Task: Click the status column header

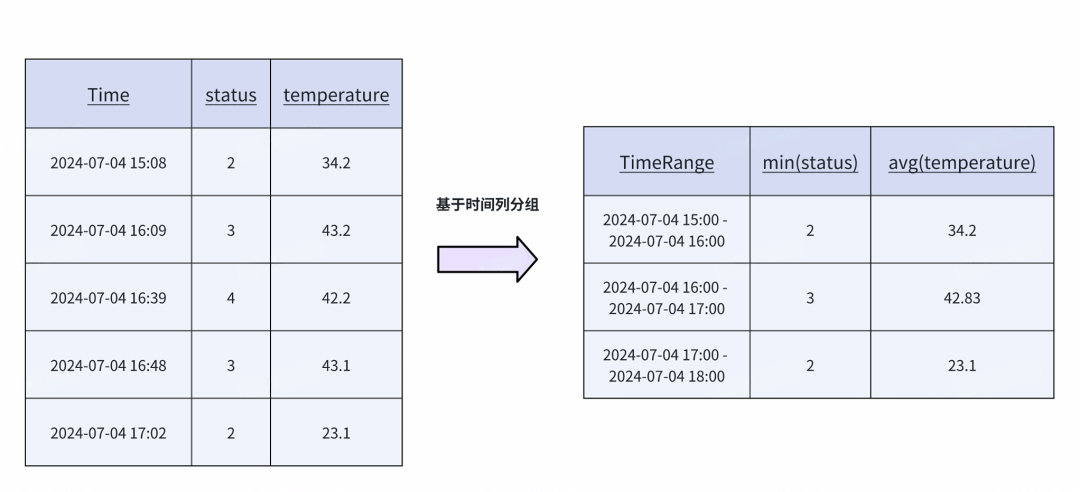Action: point(231,94)
